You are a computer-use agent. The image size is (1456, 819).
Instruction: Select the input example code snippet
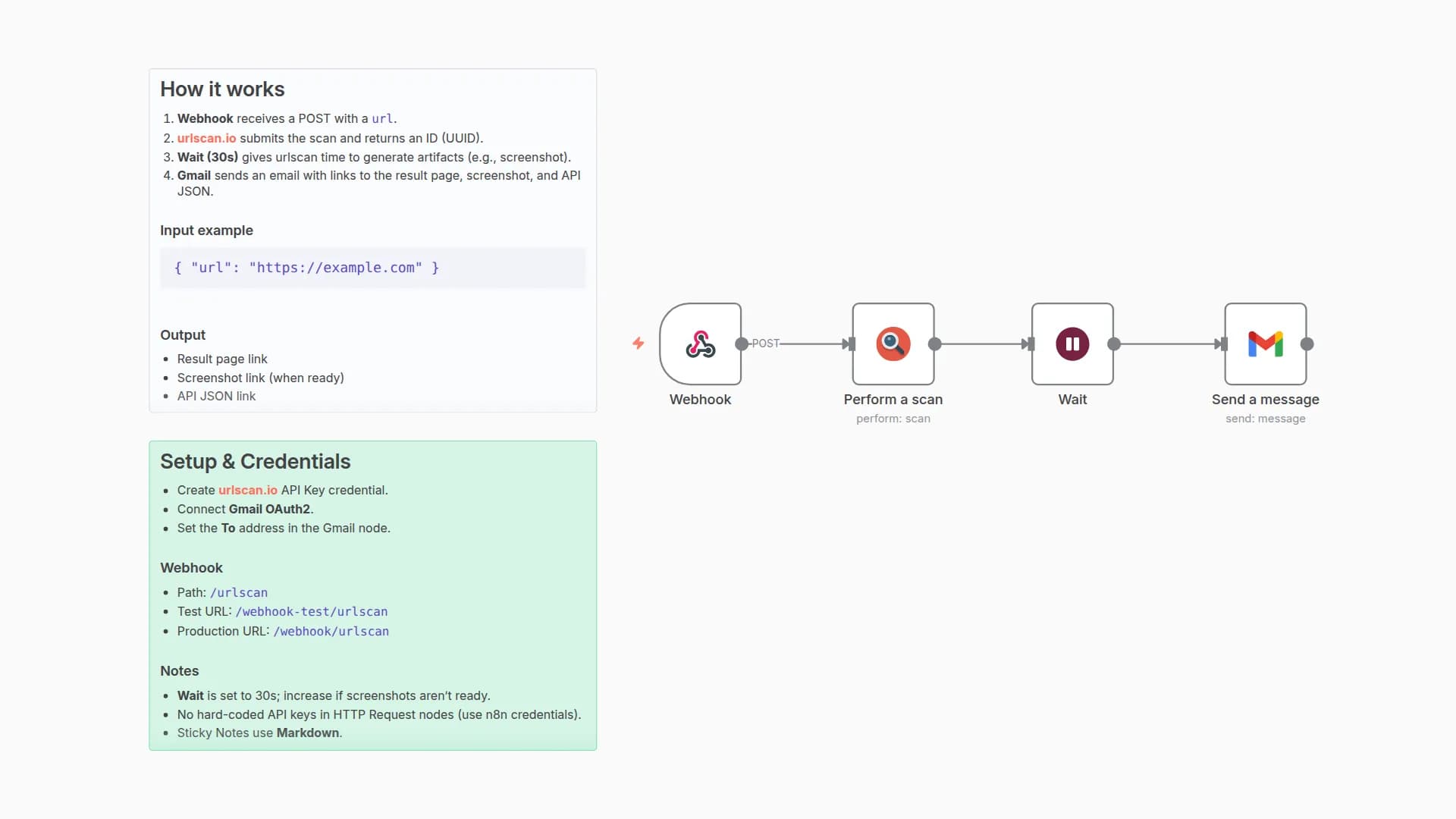(306, 268)
